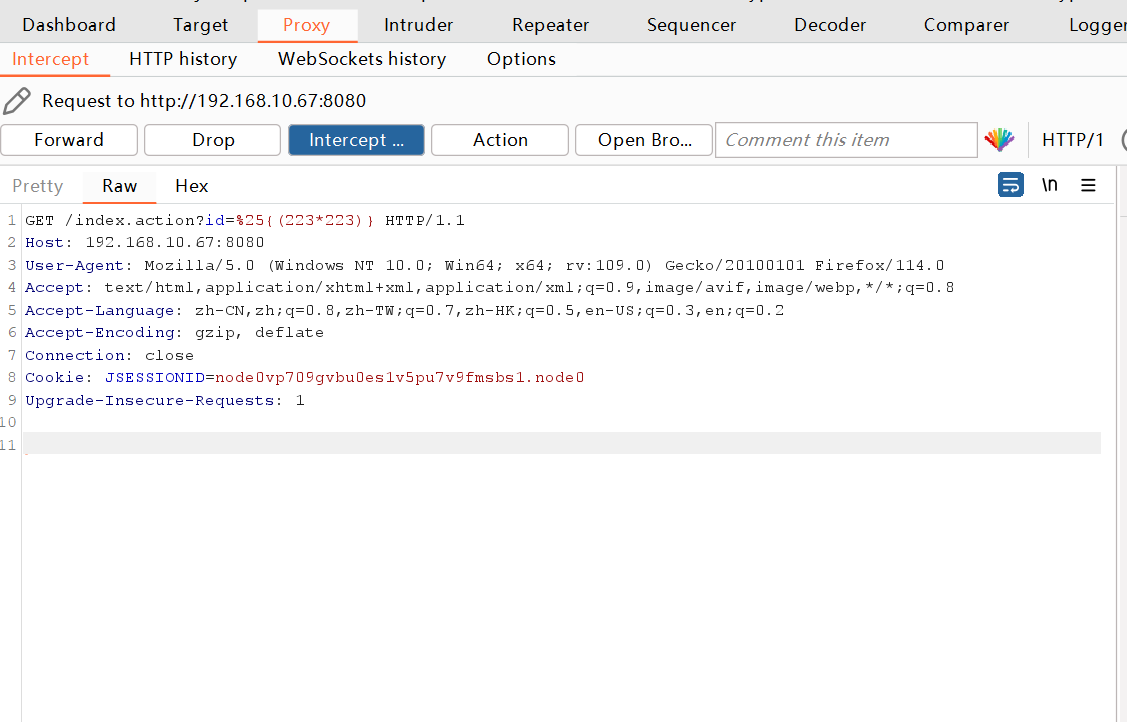The image size is (1127, 722).
Task: Click the Accept: text/html header line
Action: click(x=489, y=287)
